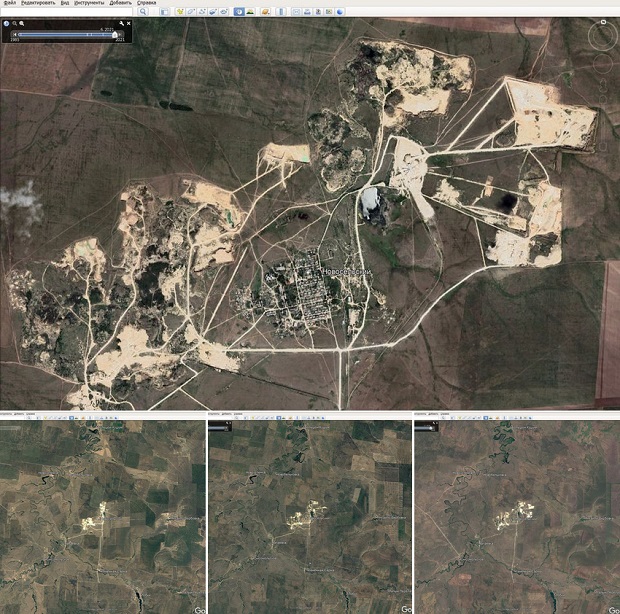Click the Record a Tour icon

click(224, 12)
